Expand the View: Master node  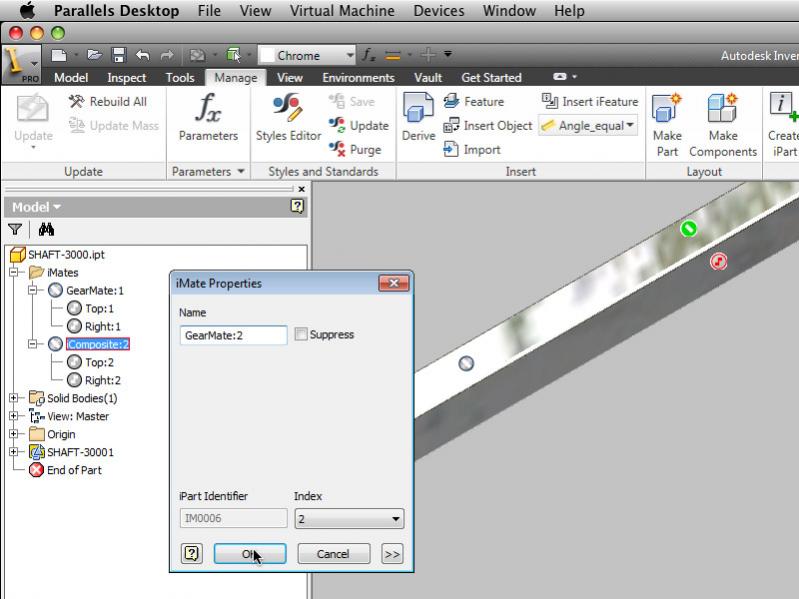point(14,416)
